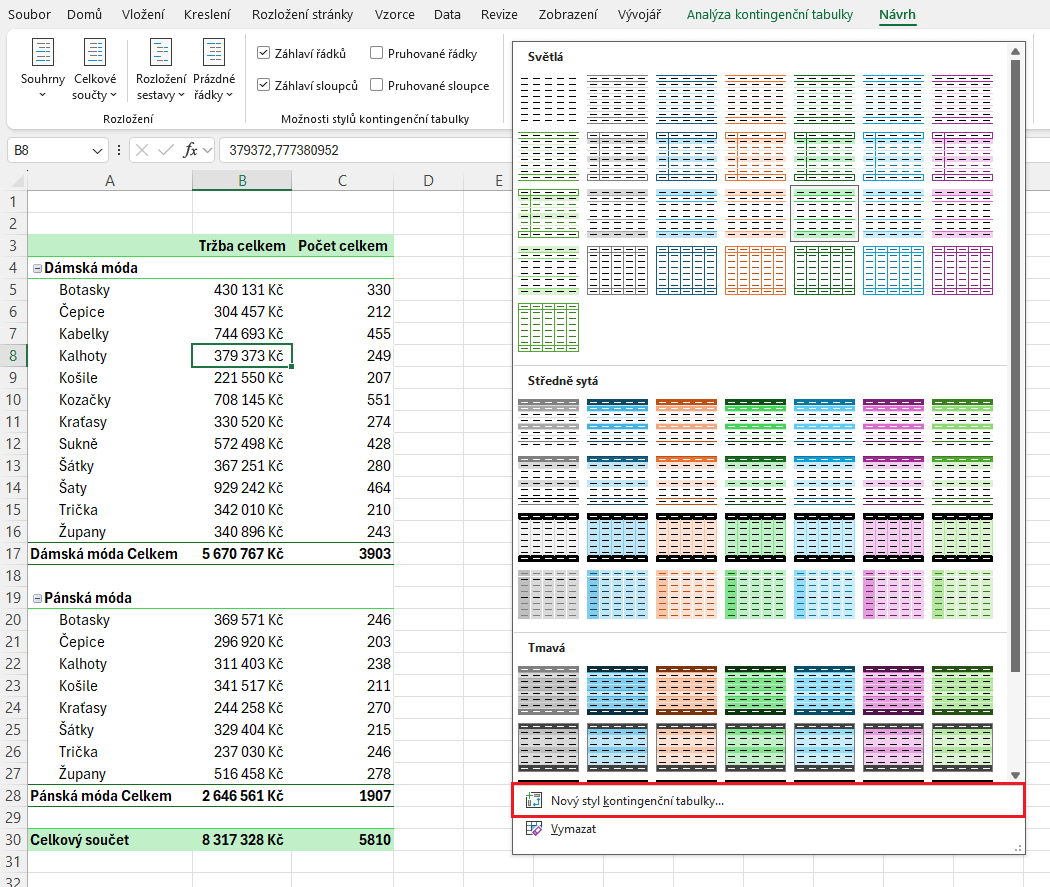Click the insert function fx icon
Screen dimensions: 1050x887
pos(191,150)
